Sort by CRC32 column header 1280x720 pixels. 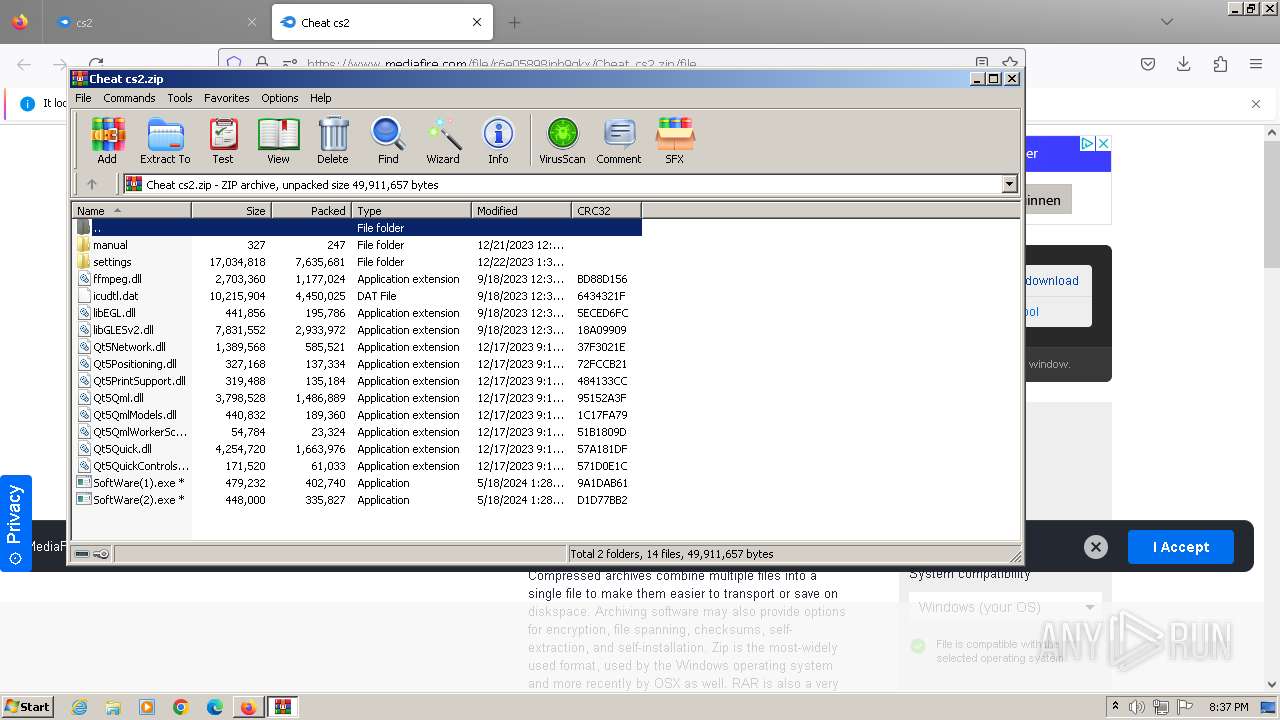click(606, 210)
